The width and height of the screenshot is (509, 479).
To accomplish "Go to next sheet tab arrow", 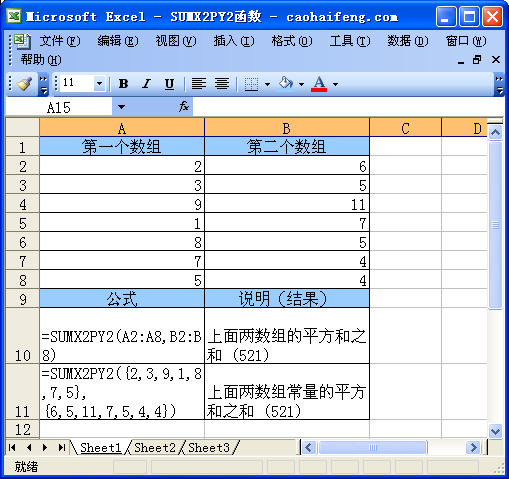I will (45, 447).
